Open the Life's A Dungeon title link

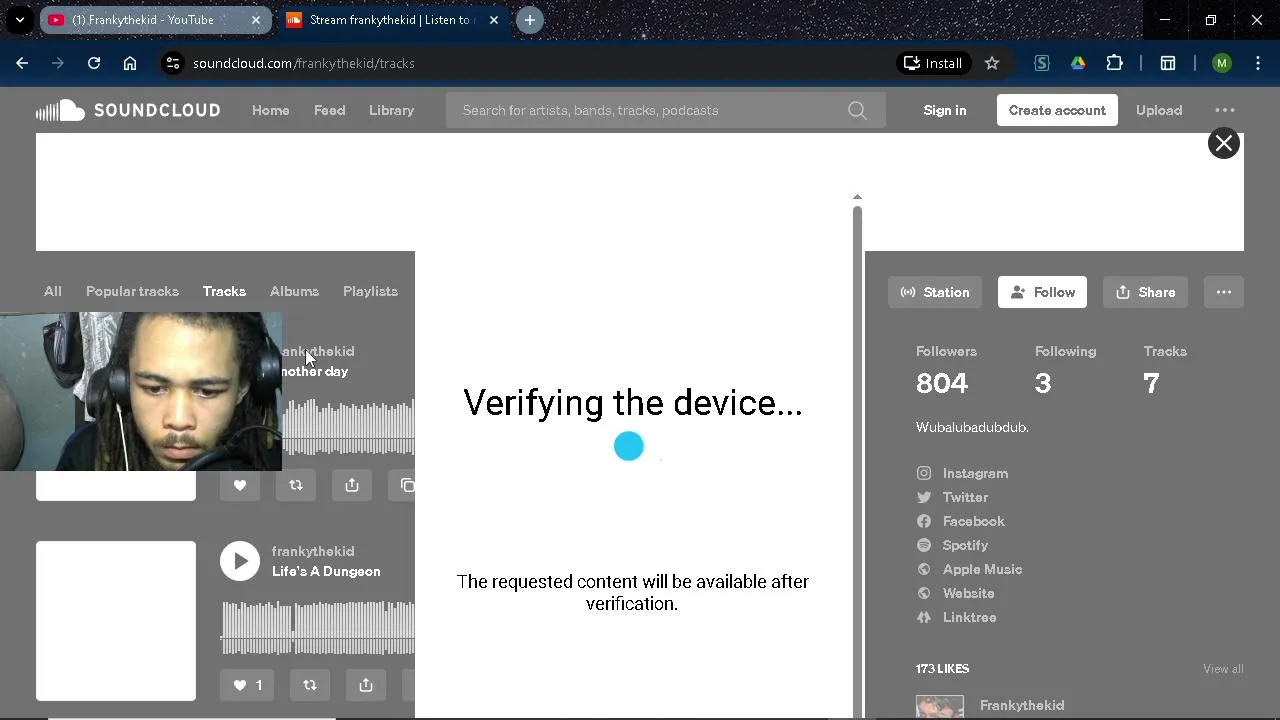click(x=326, y=571)
